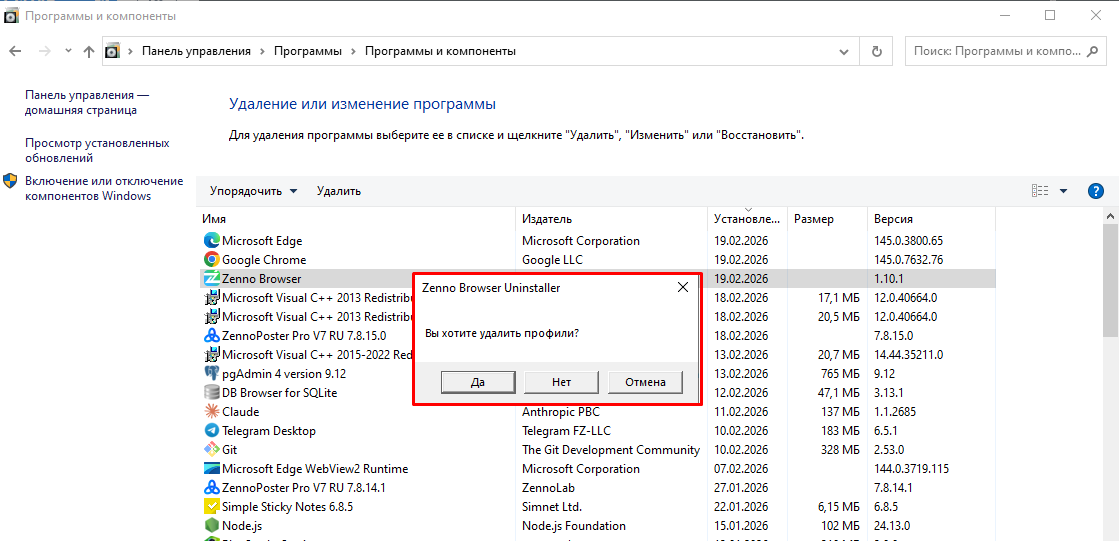The height and width of the screenshot is (541, 1119).
Task: Click the refresh button in address bar
Action: 877,51
